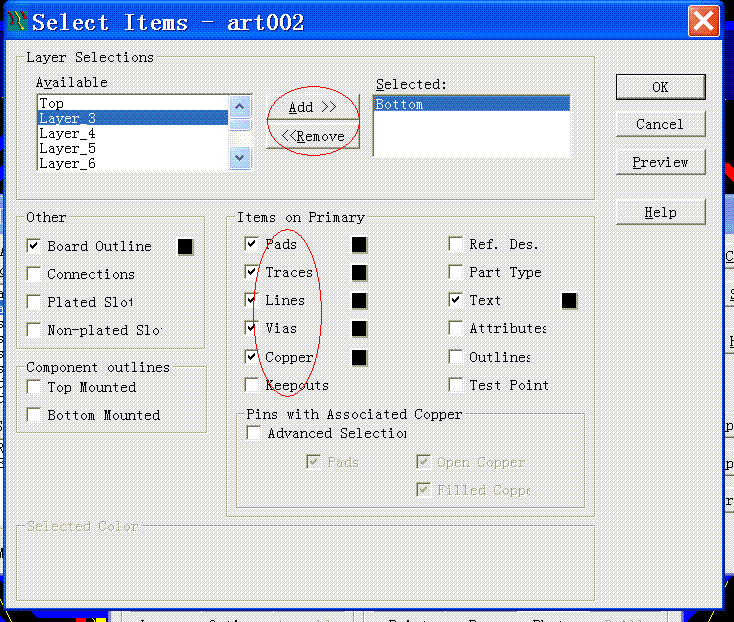Click the Vias color swatch
The width and height of the screenshot is (734, 622).
coord(359,329)
